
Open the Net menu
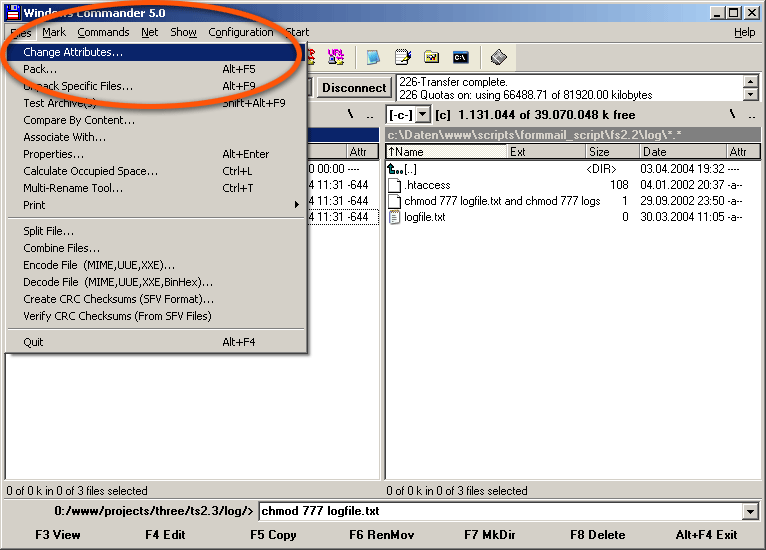[149, 32]
